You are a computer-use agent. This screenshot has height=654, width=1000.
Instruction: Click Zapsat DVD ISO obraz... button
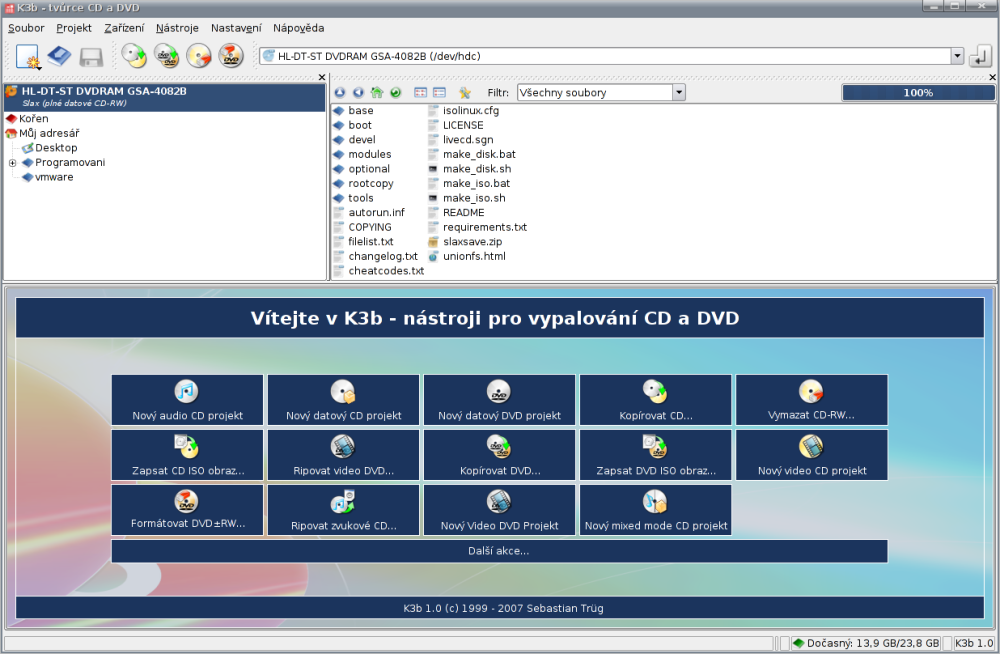click(x=656, y=455)
